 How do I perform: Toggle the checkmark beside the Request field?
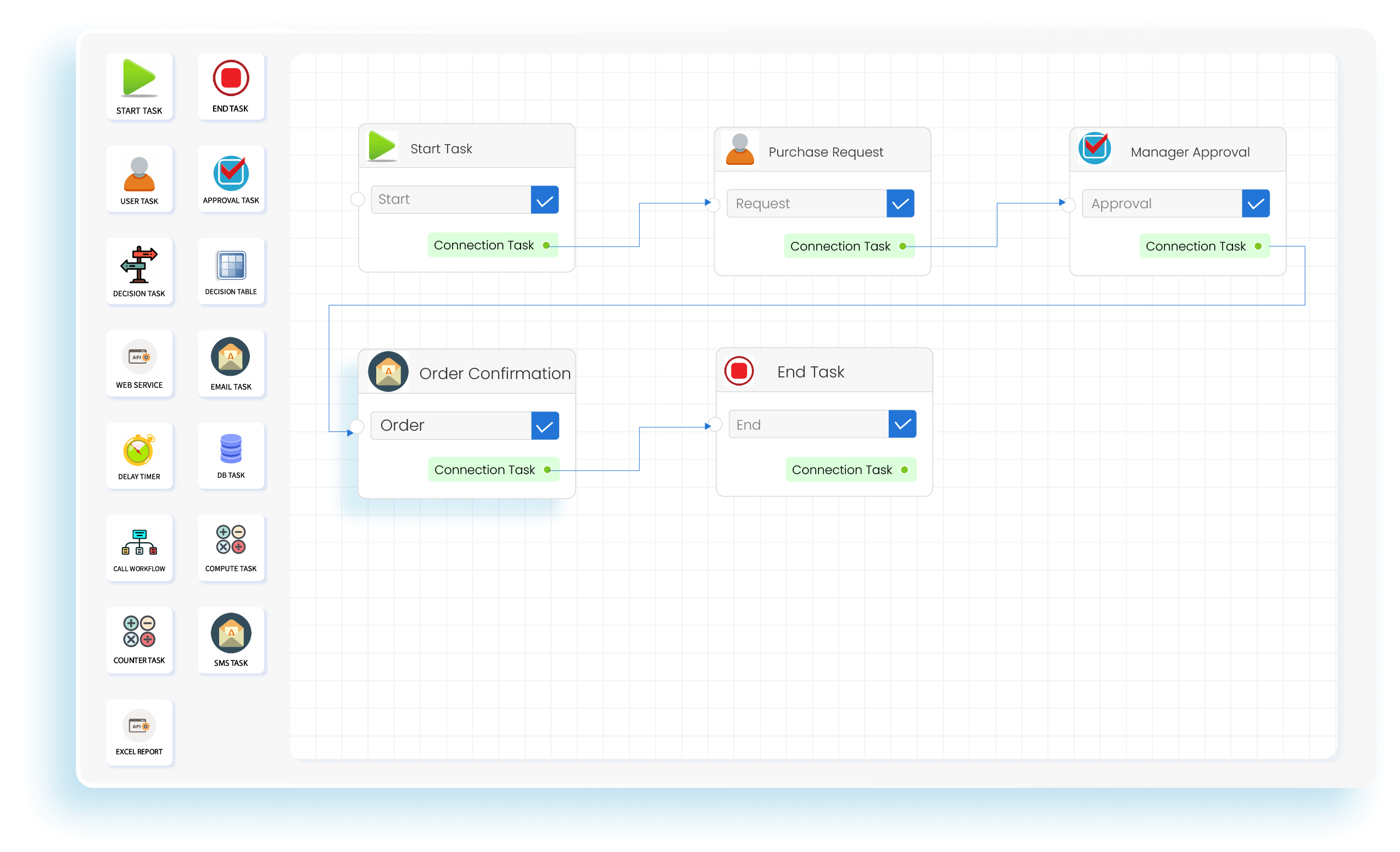pyautogui.click(x=900, y=203)
